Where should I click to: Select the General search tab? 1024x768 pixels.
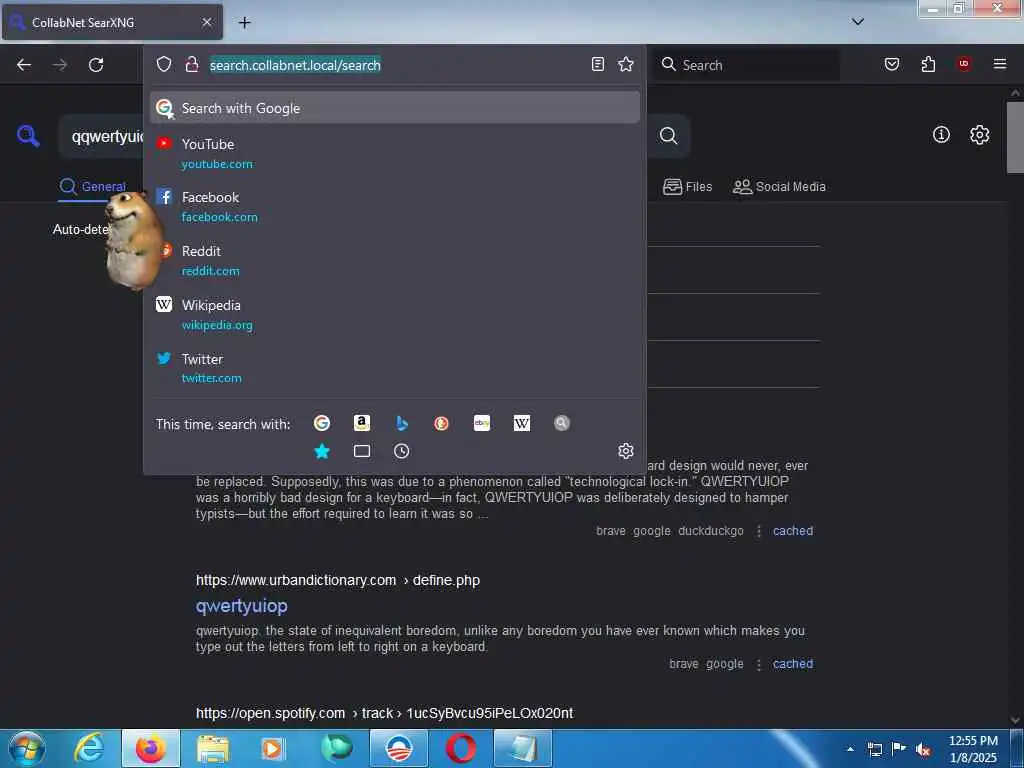pyautogui.click(x=93, y=187)
